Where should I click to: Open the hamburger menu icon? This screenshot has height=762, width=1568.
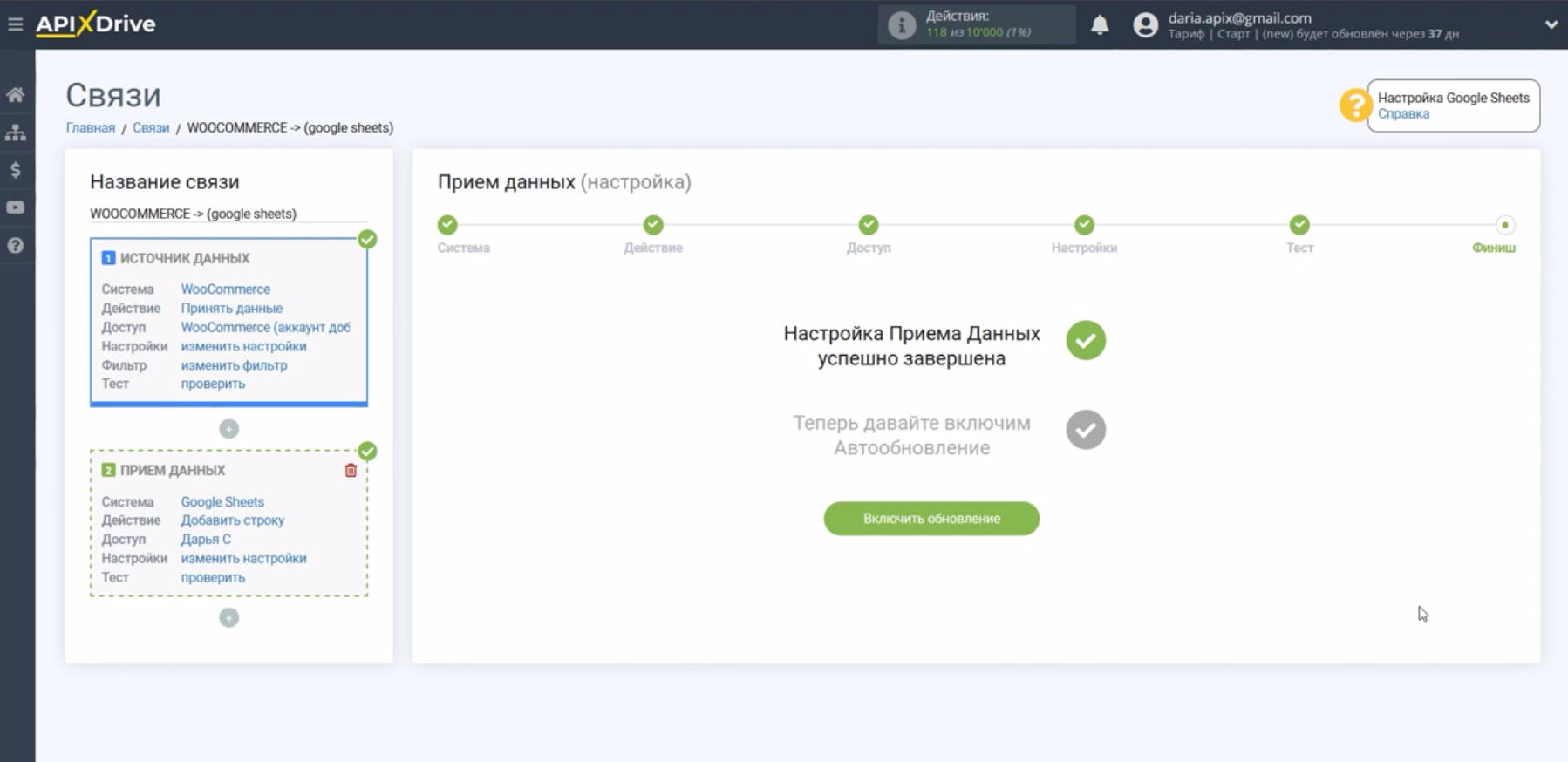pos(15,24)
